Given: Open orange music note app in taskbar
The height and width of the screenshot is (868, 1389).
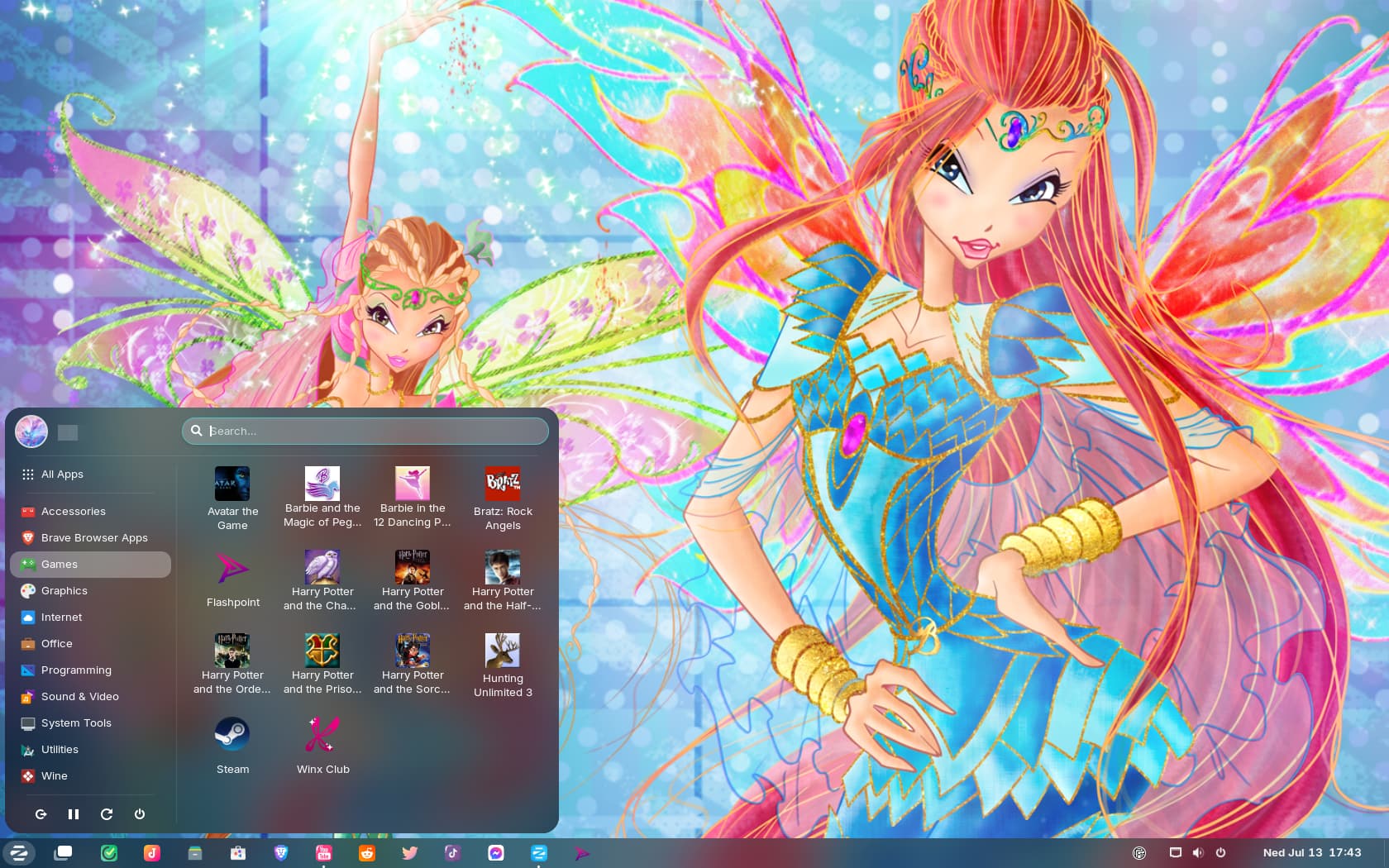Looking at the screenshot, I should pyautogui.click(x=152, y=853).
